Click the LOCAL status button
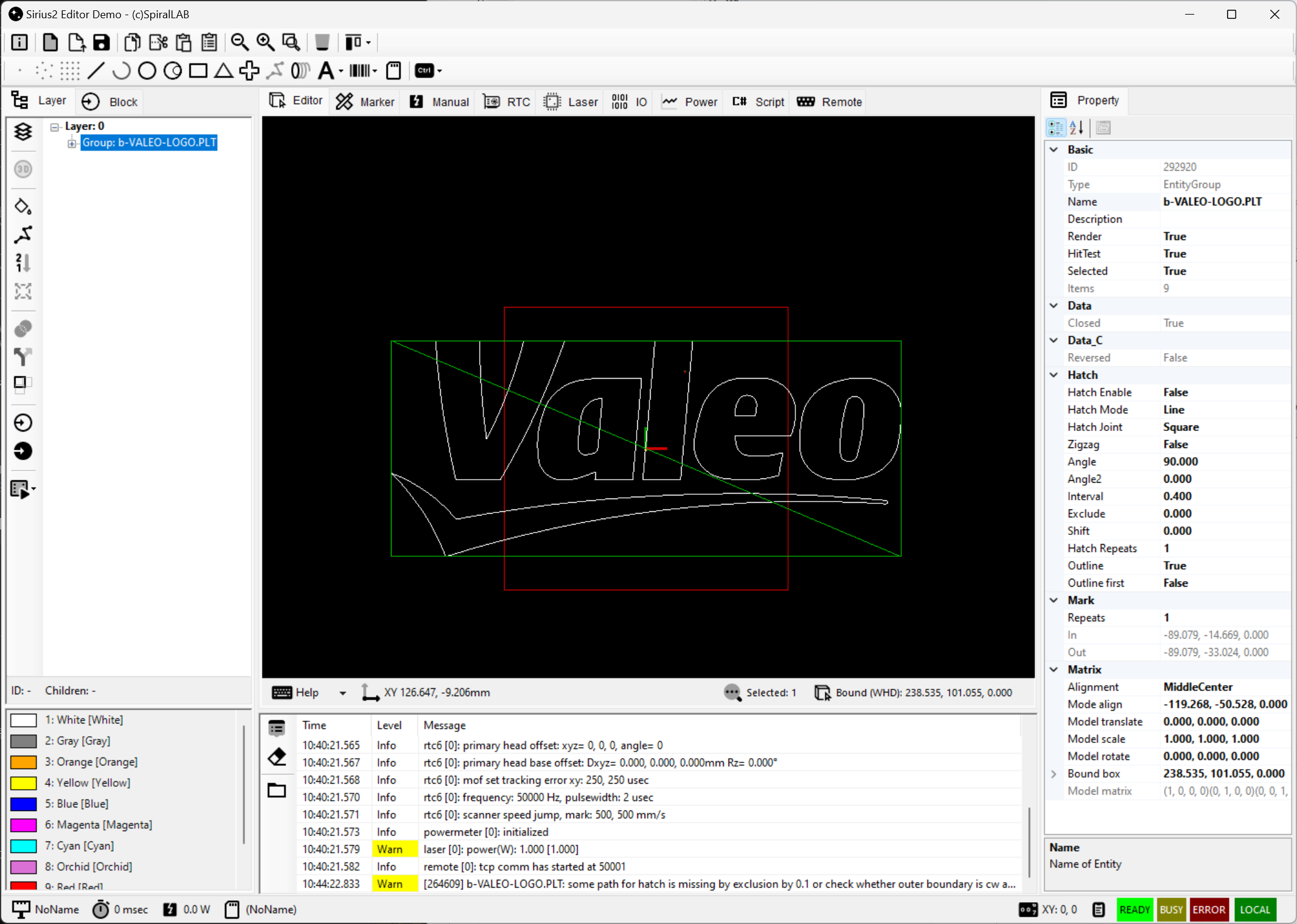Screen dimensions: 1297x924 click(x=1254, y=909)
